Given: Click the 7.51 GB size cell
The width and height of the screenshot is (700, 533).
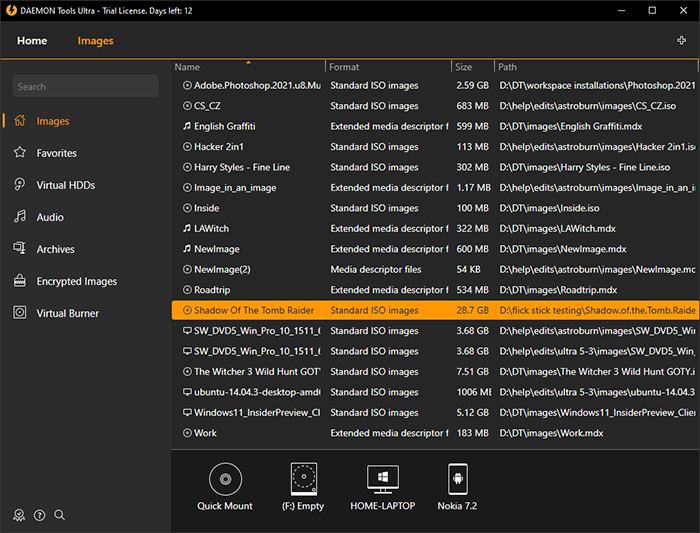Looking at the screenshot, I should pyautogui.click(x=472, y=372).
